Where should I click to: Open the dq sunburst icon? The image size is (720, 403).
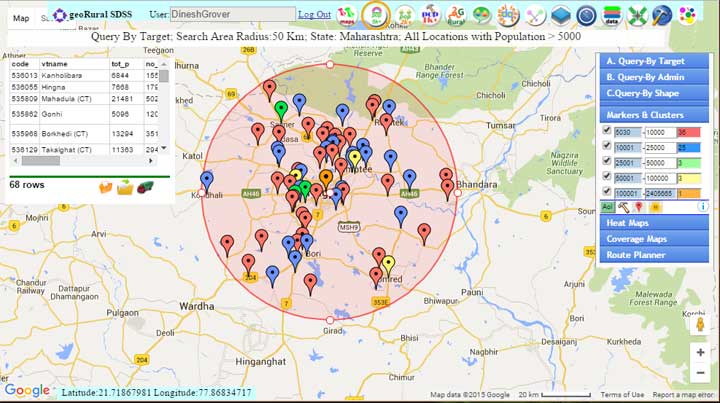coord(508,16)
